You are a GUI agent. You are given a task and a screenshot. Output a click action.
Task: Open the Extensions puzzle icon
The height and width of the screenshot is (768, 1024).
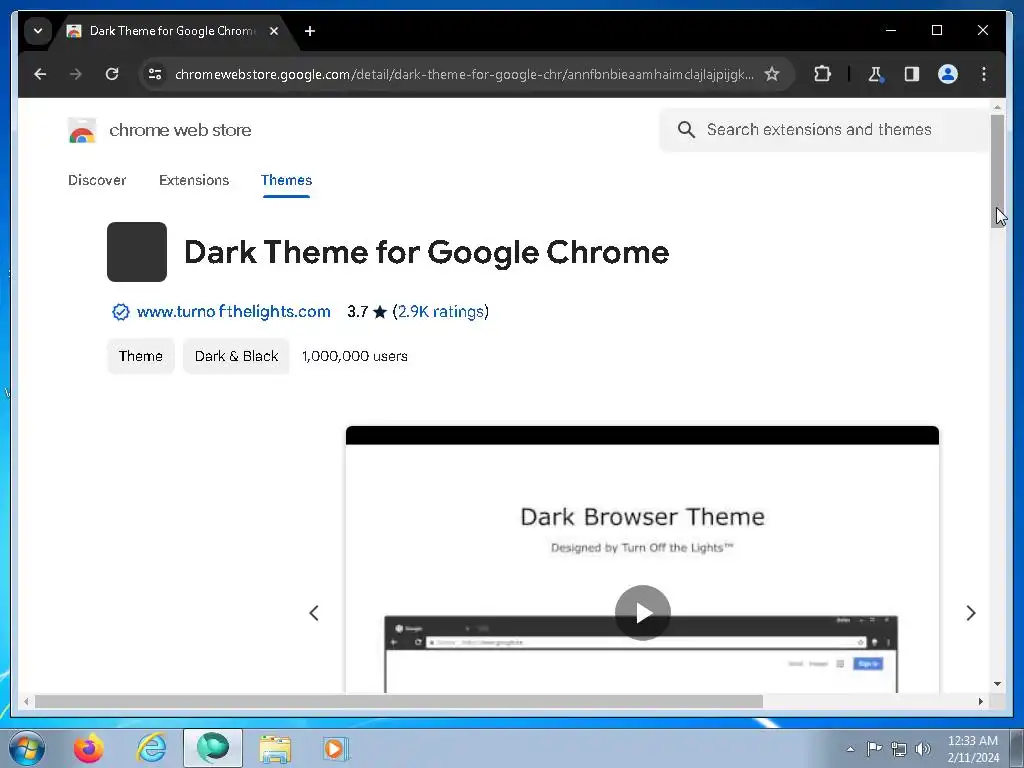coord(822,74)
